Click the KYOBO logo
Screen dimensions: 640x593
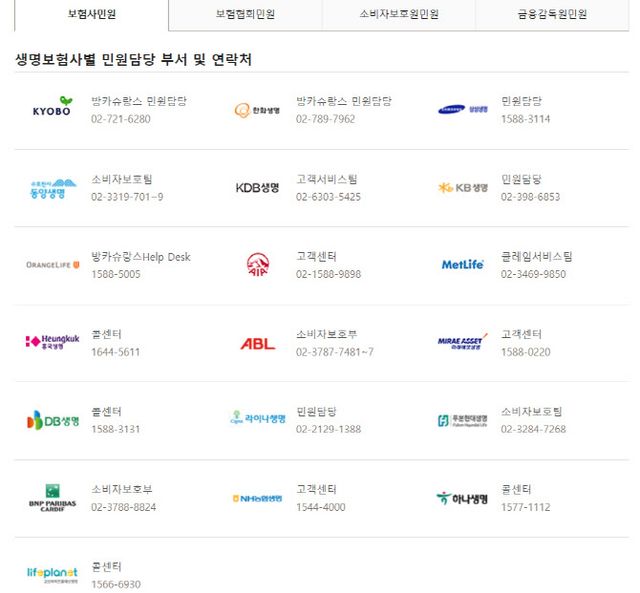point(52,108)
